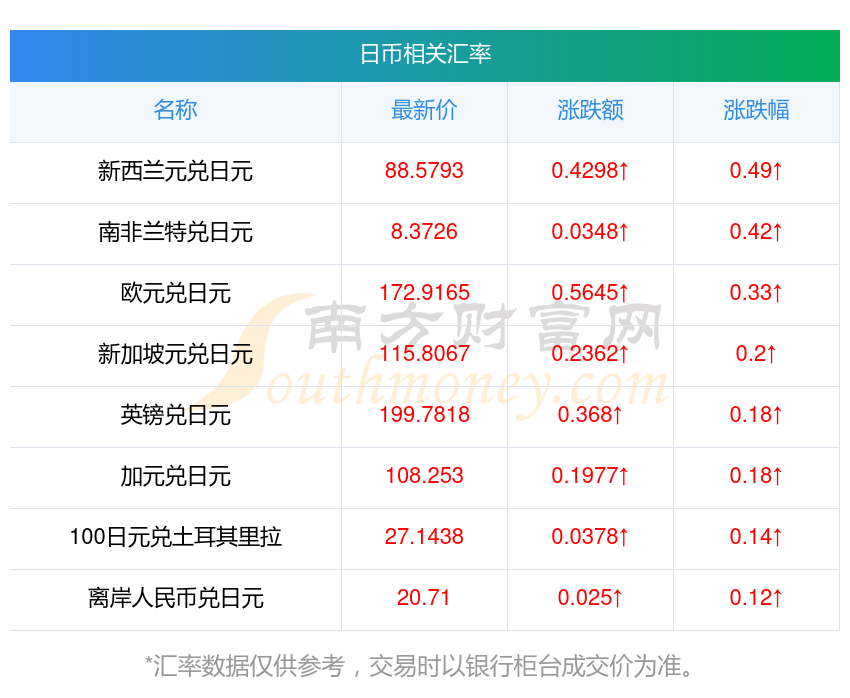Click the change amount 0.1977↑
Viewport: 850px width, 698px height.
[590, 476]
